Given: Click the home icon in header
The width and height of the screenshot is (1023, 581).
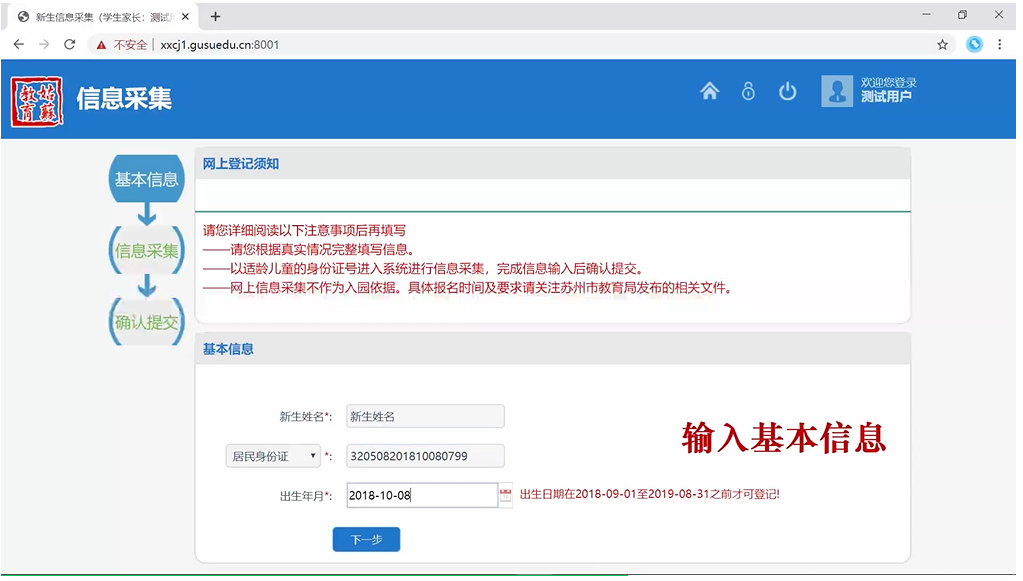Looking at the screenshot, I should 709,91.
